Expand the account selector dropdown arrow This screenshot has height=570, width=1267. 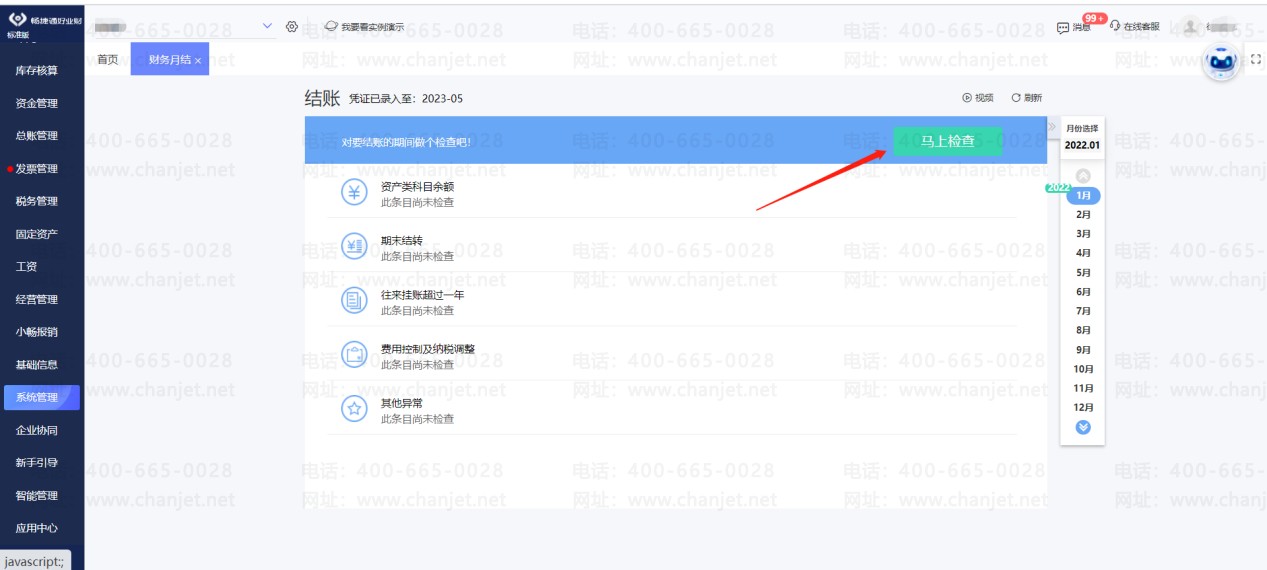[267, 26]
